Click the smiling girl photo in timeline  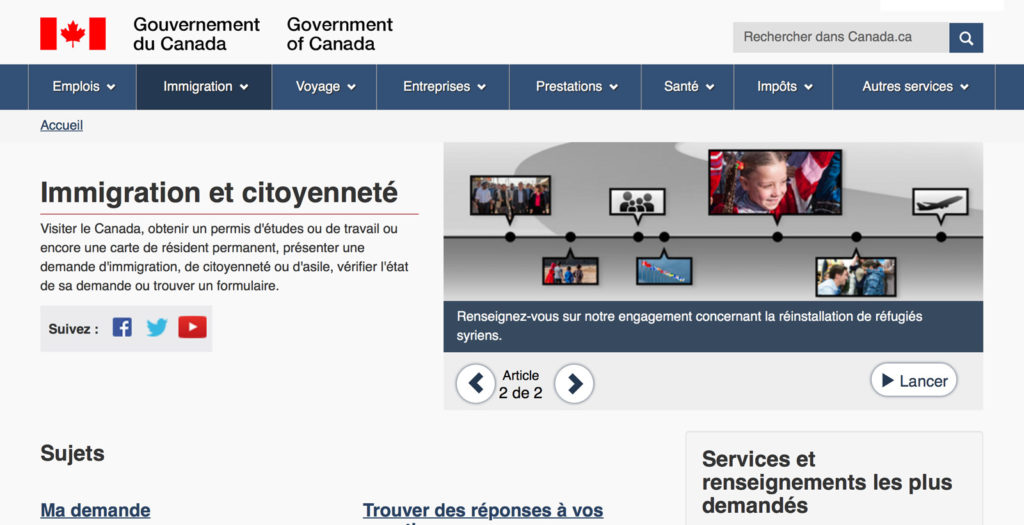point(774,182)
